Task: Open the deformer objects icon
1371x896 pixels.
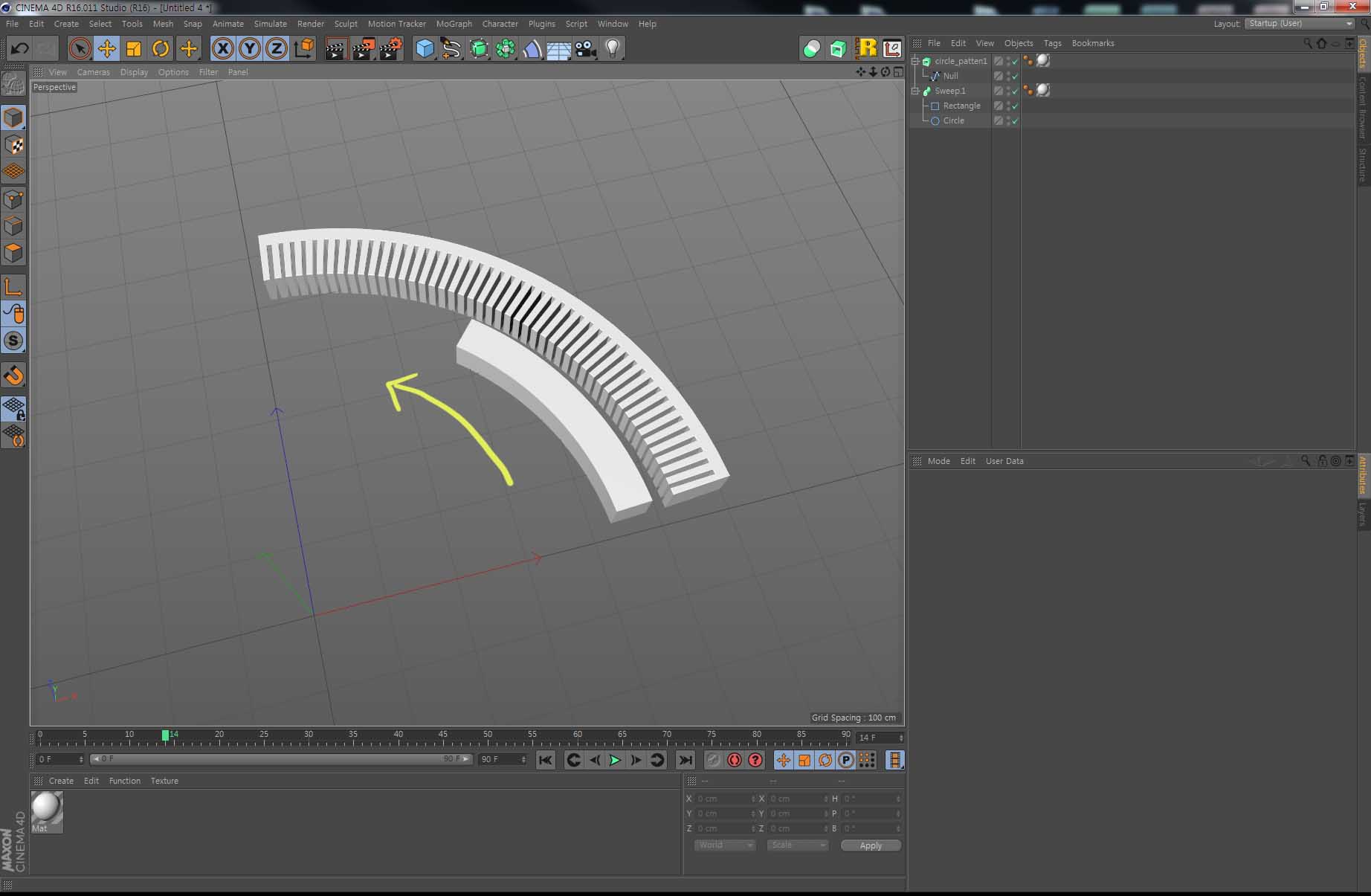Action: [x=532, y=49]
